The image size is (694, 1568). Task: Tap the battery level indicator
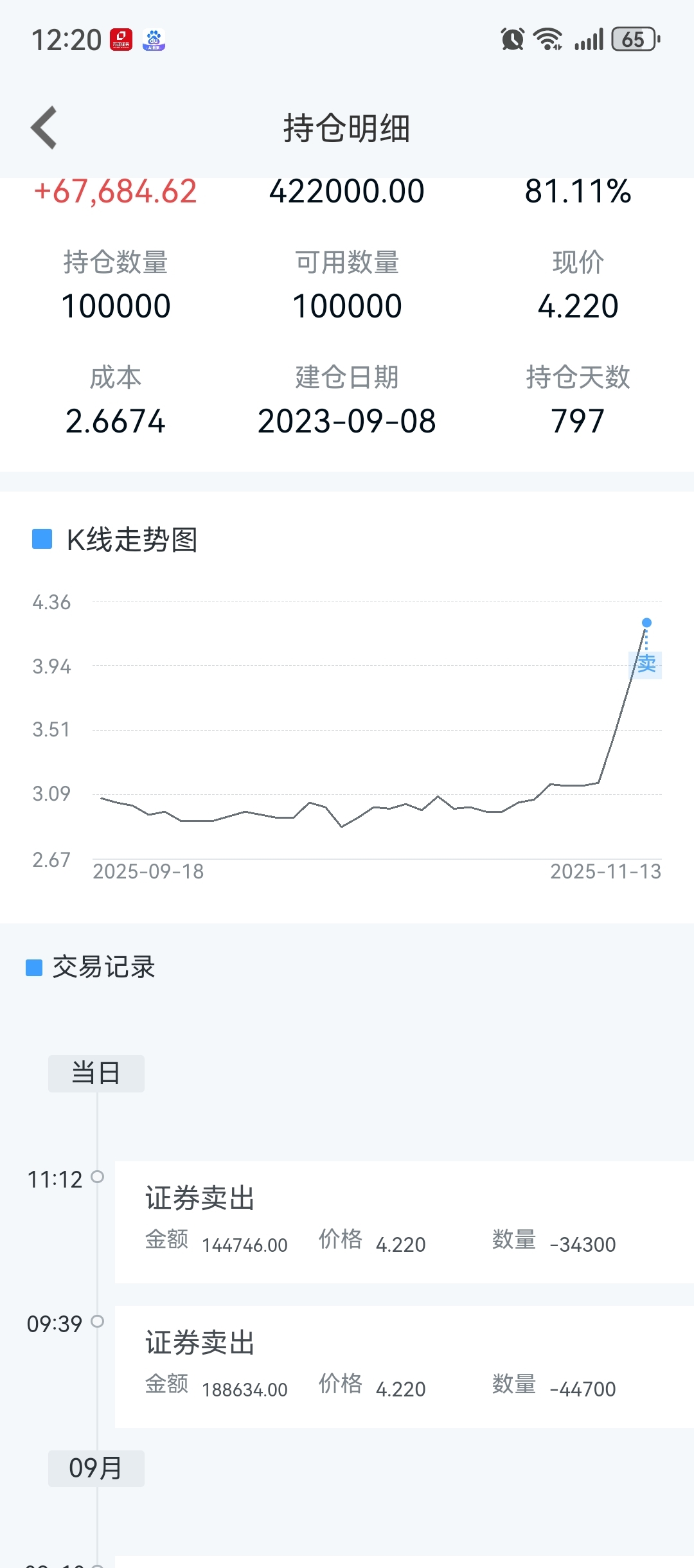(636, 39)
